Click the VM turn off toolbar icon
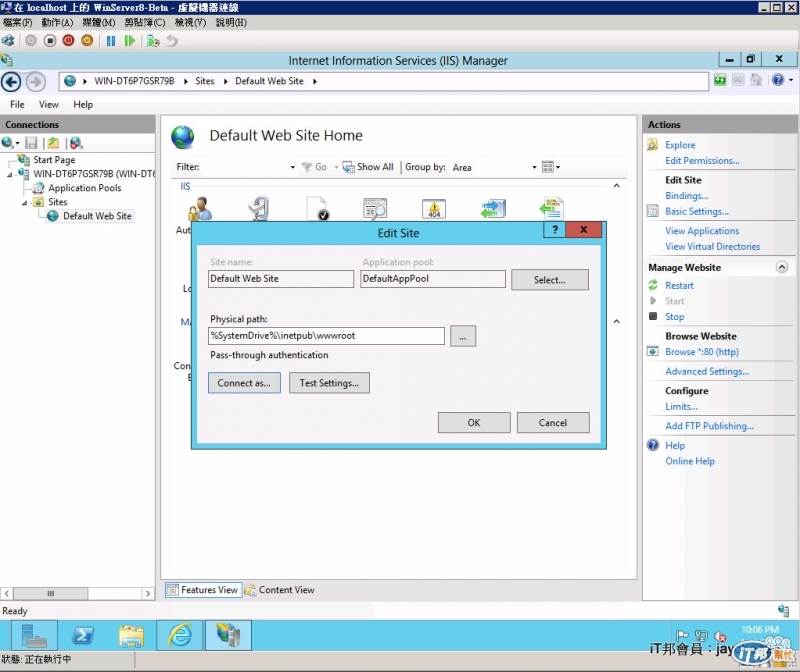Screen dimensions: 800x672 pyautogui.click(x=50, y=41)
